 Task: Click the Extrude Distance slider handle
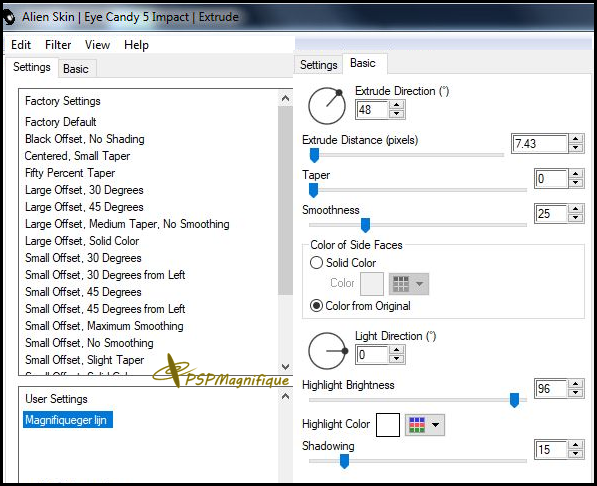point(314,155)
